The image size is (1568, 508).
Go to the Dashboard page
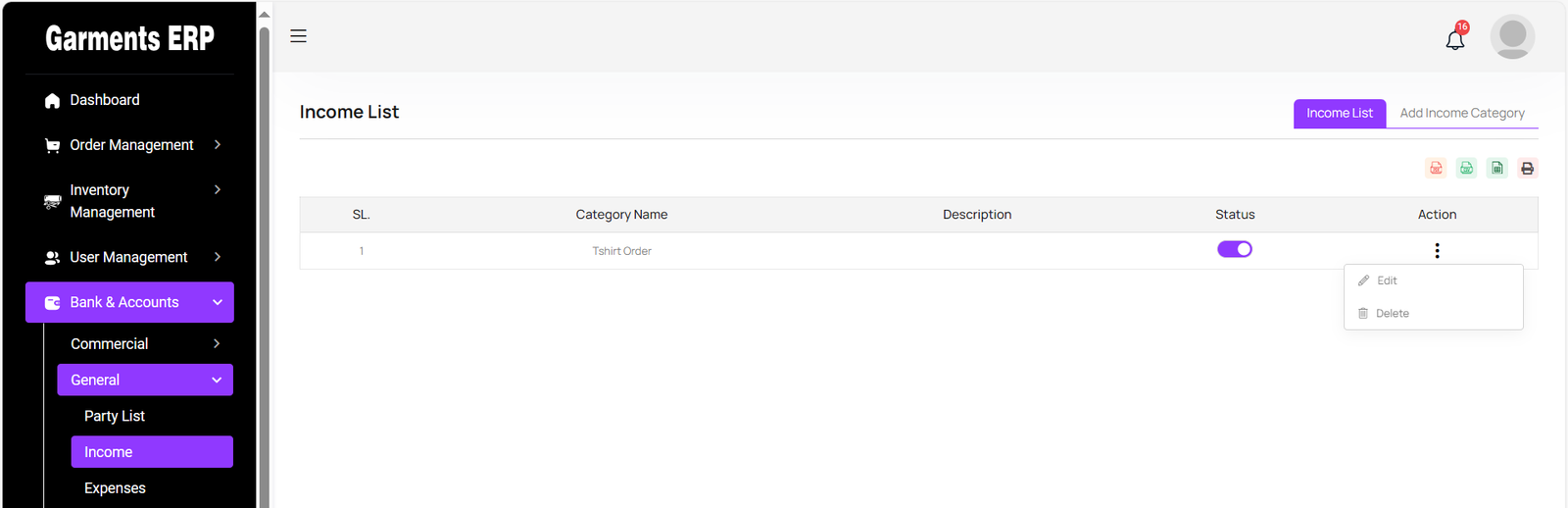pyautogui.click(x=104, y=100)
